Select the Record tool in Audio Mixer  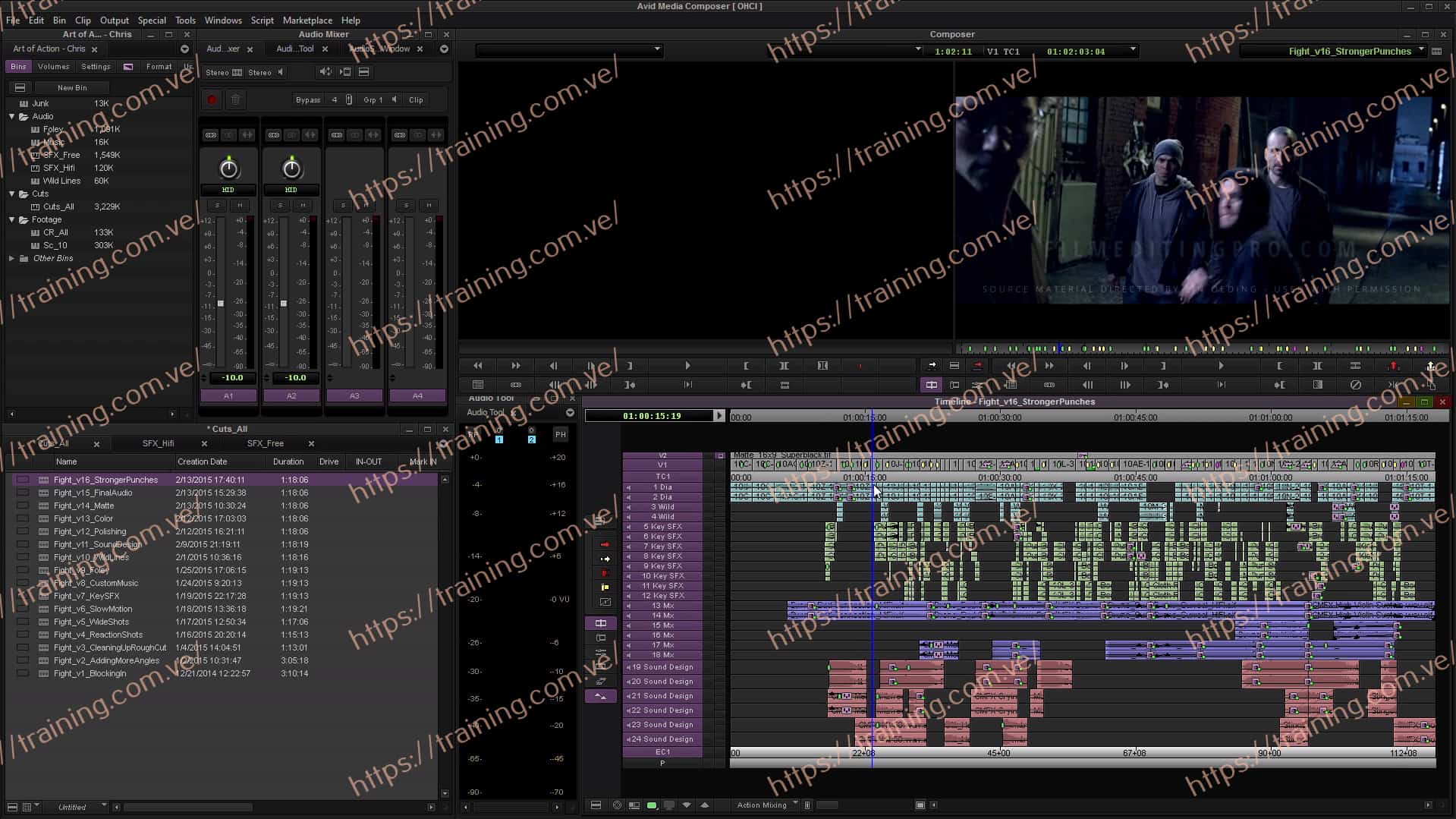pos(211,99)
